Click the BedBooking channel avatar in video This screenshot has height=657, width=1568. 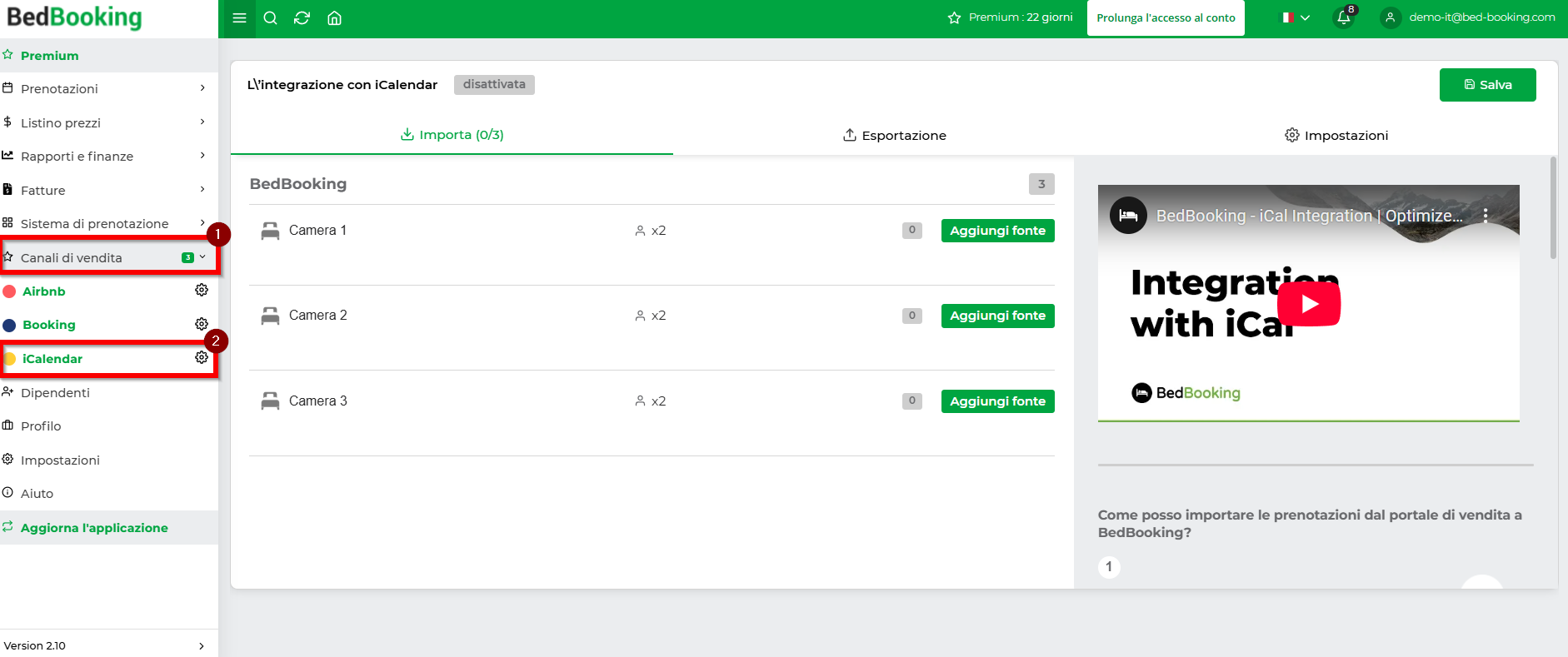(x=1128, y=216)
